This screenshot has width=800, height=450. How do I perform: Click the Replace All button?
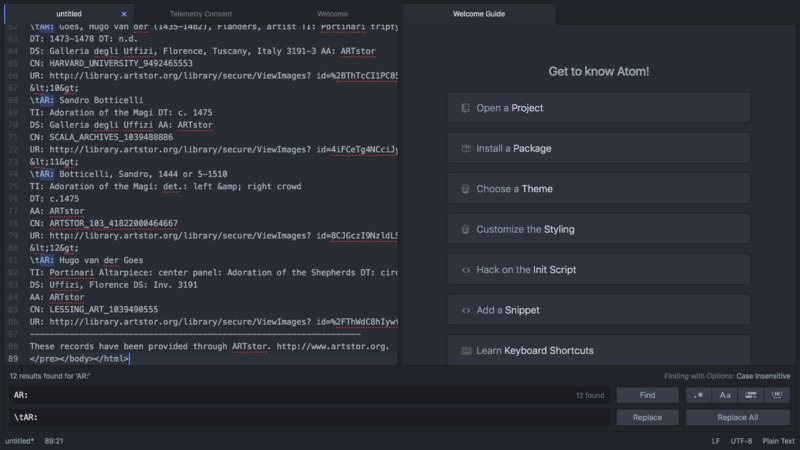pyautogui.click(x=738, y=417)
